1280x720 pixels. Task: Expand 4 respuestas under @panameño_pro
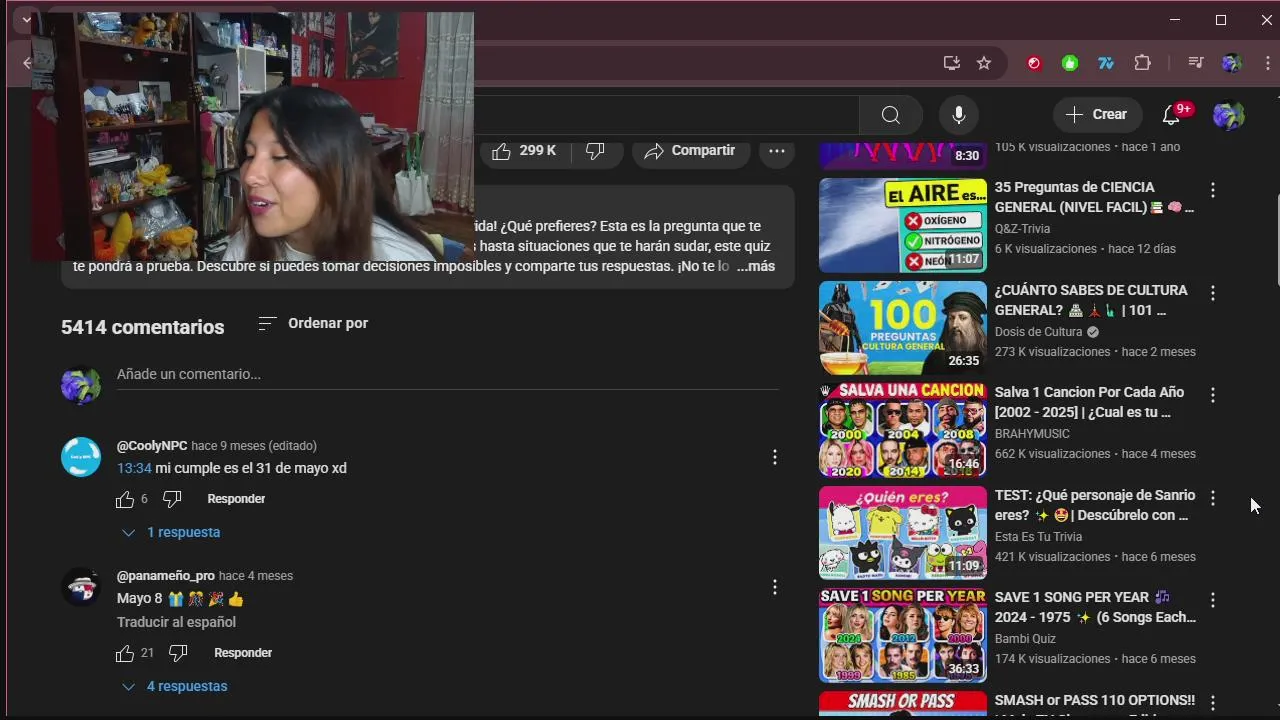[174, 687]
